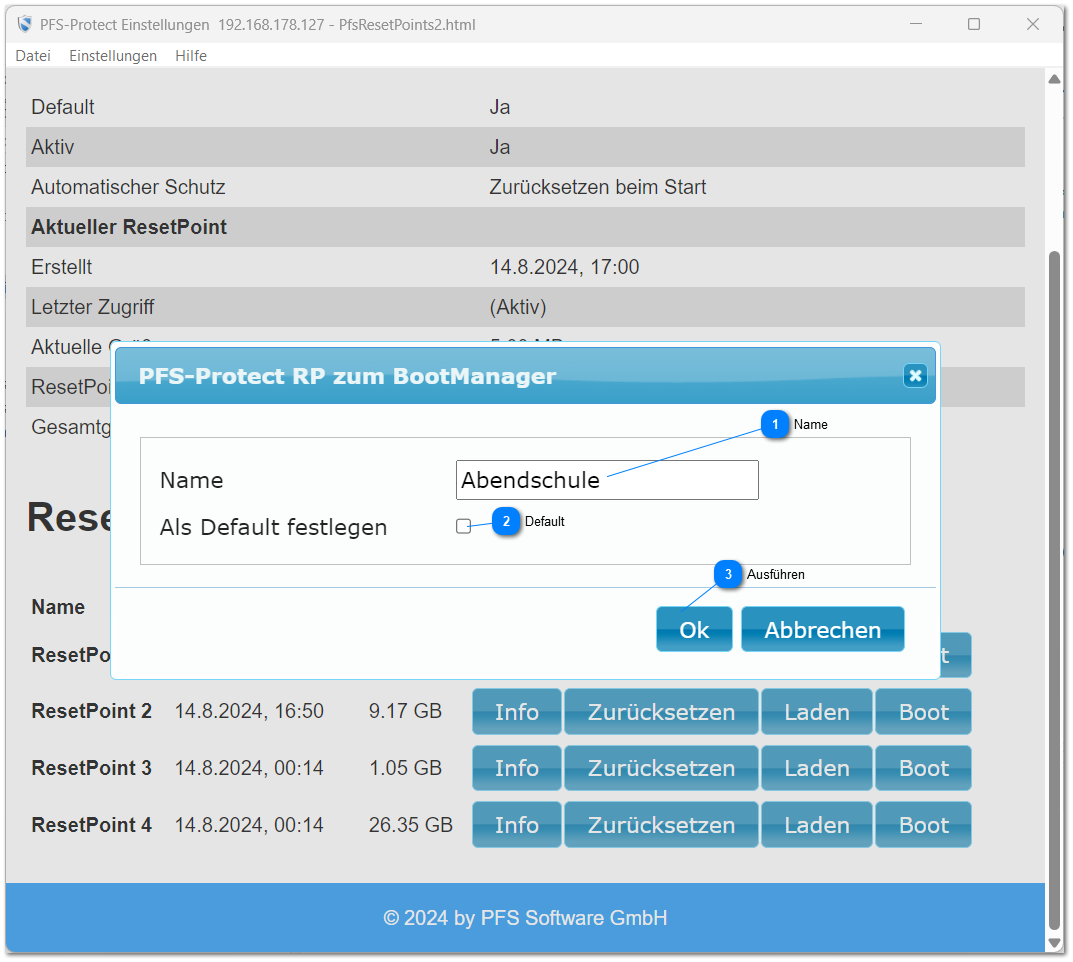Click the Name input field with Abendschule
The height and width of the screenshot is (962, 1073).
[606, 480]
